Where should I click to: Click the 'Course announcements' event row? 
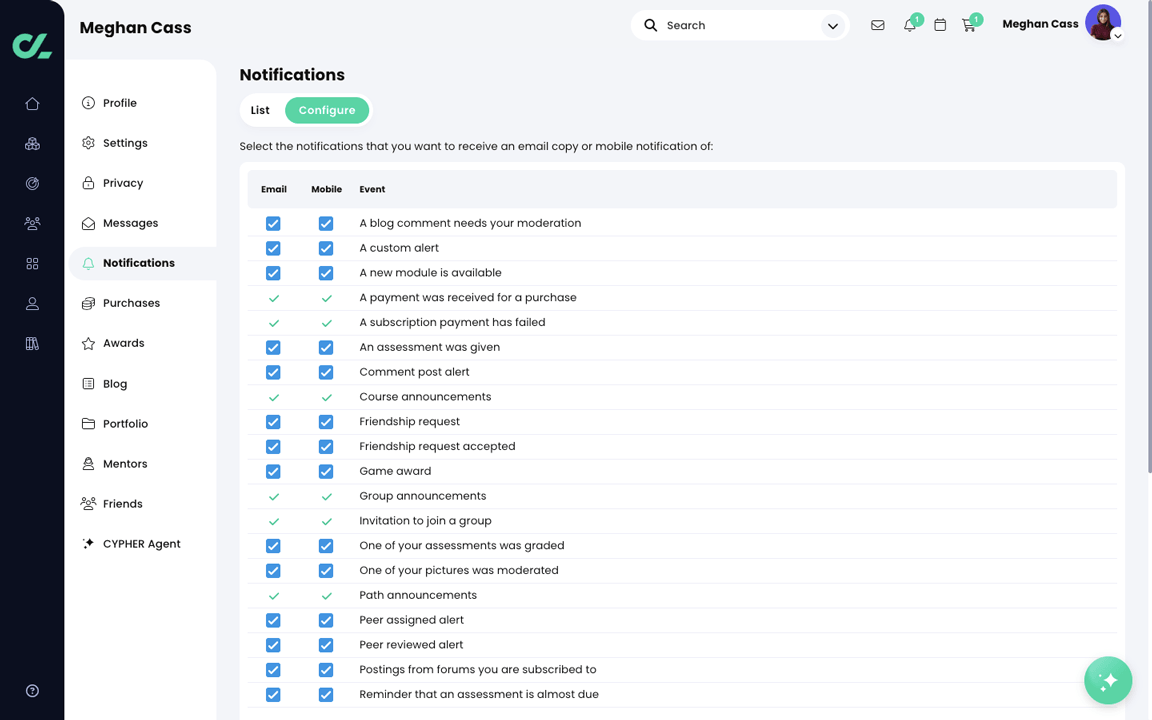point(682,397)
